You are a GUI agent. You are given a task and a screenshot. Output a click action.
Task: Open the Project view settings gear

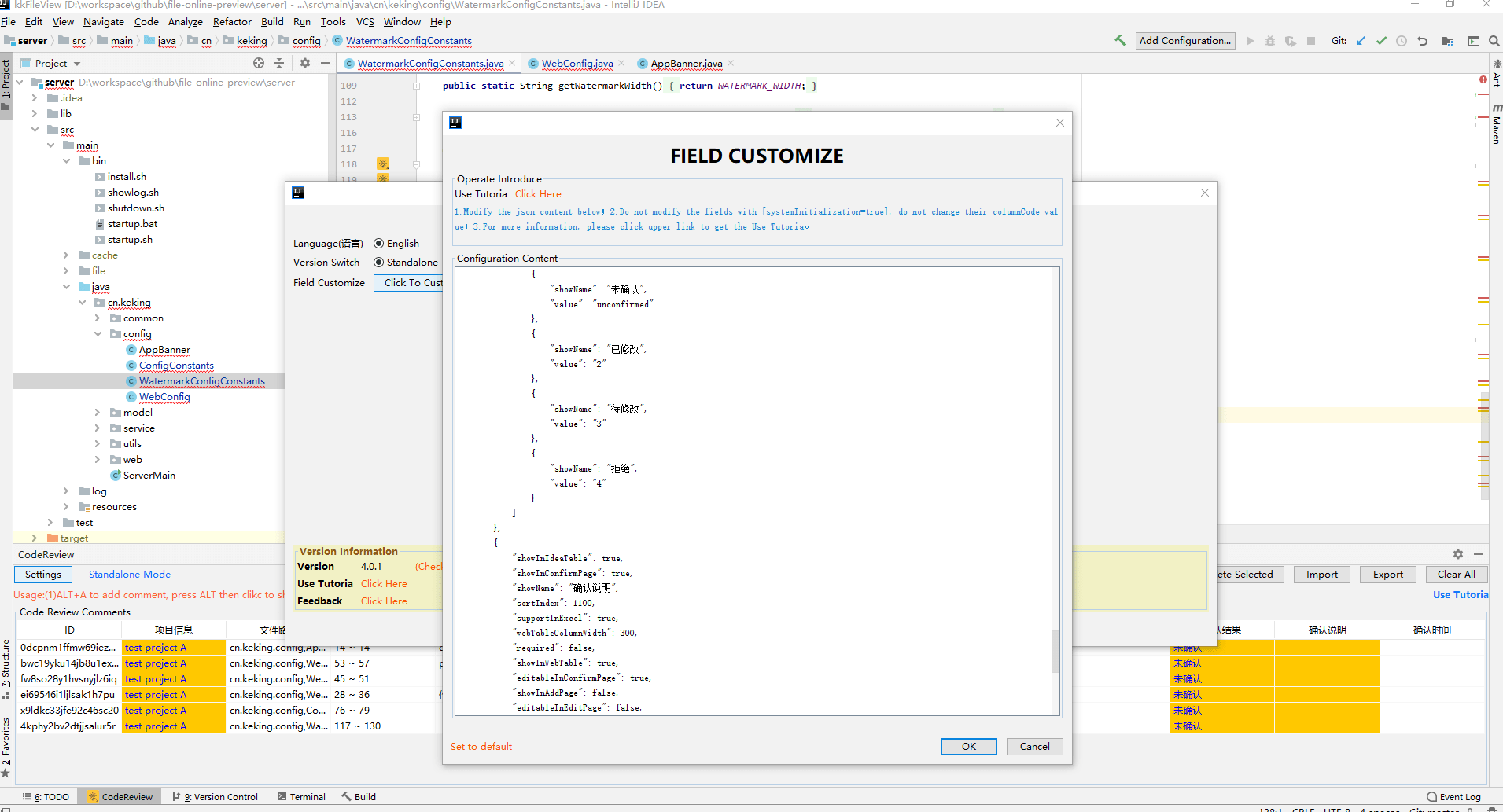pyautogui.click(x=304, y=63)
